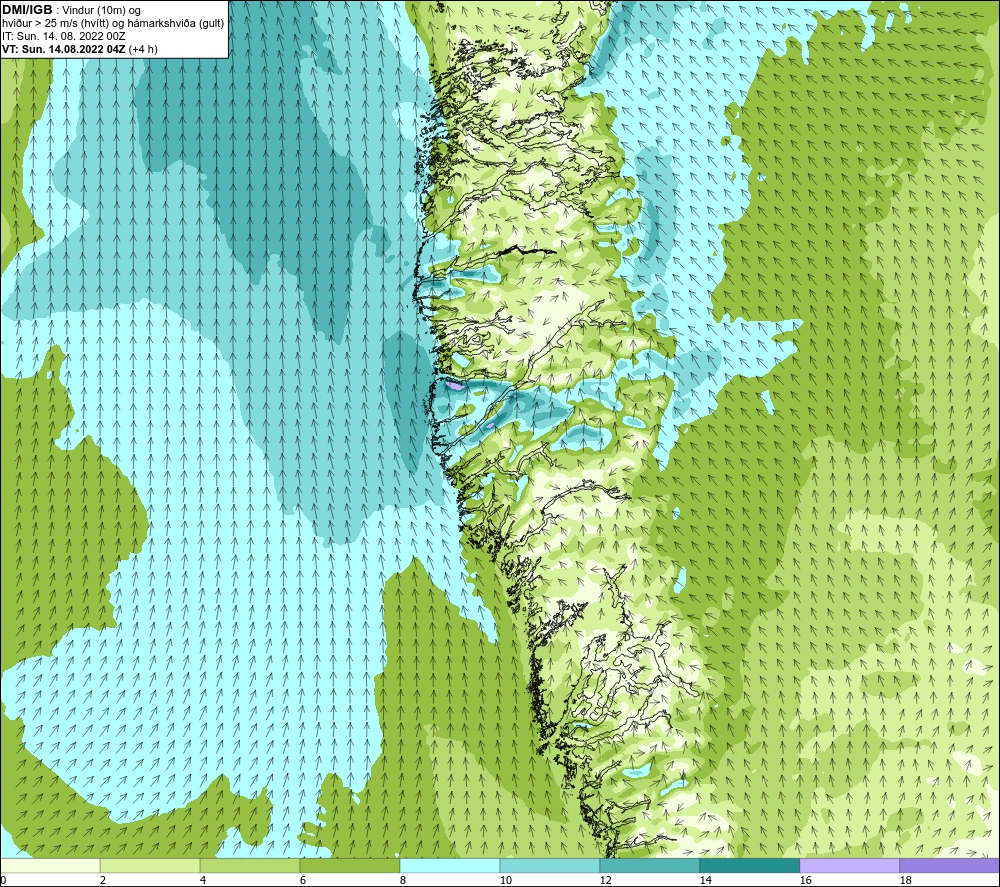Pick the light lavender 16–18 legend swatch
The height and width of the screenshot is (887, 1000).
coord(849,865)
